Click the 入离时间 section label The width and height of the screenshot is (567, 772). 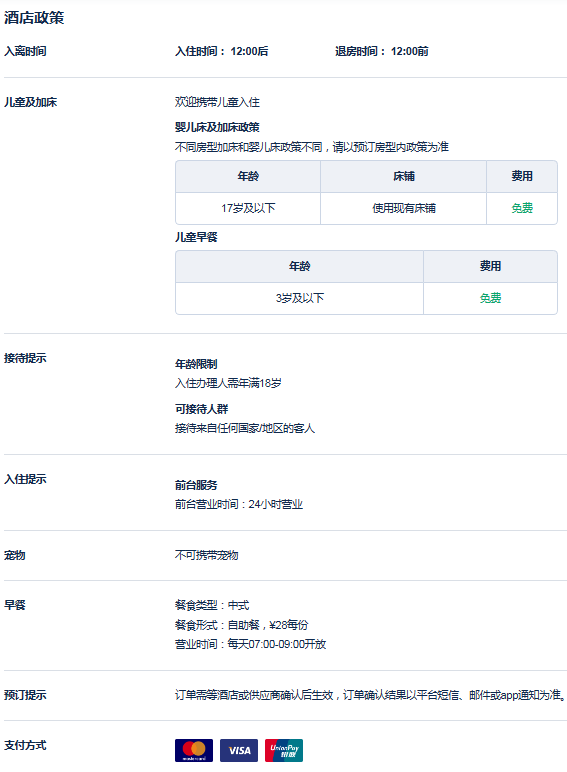25,51
